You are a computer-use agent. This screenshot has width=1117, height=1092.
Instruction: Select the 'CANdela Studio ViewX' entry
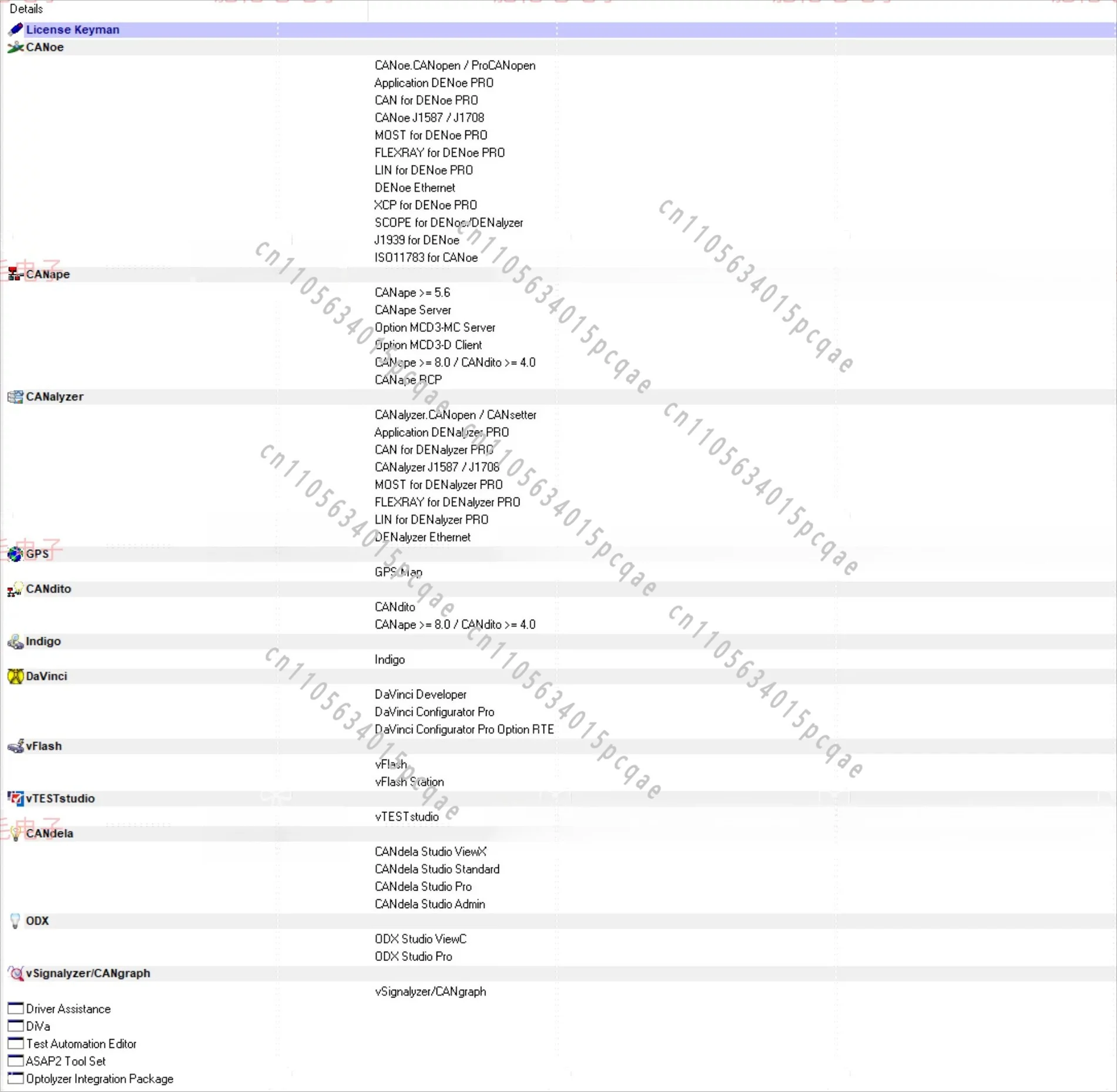430,852
